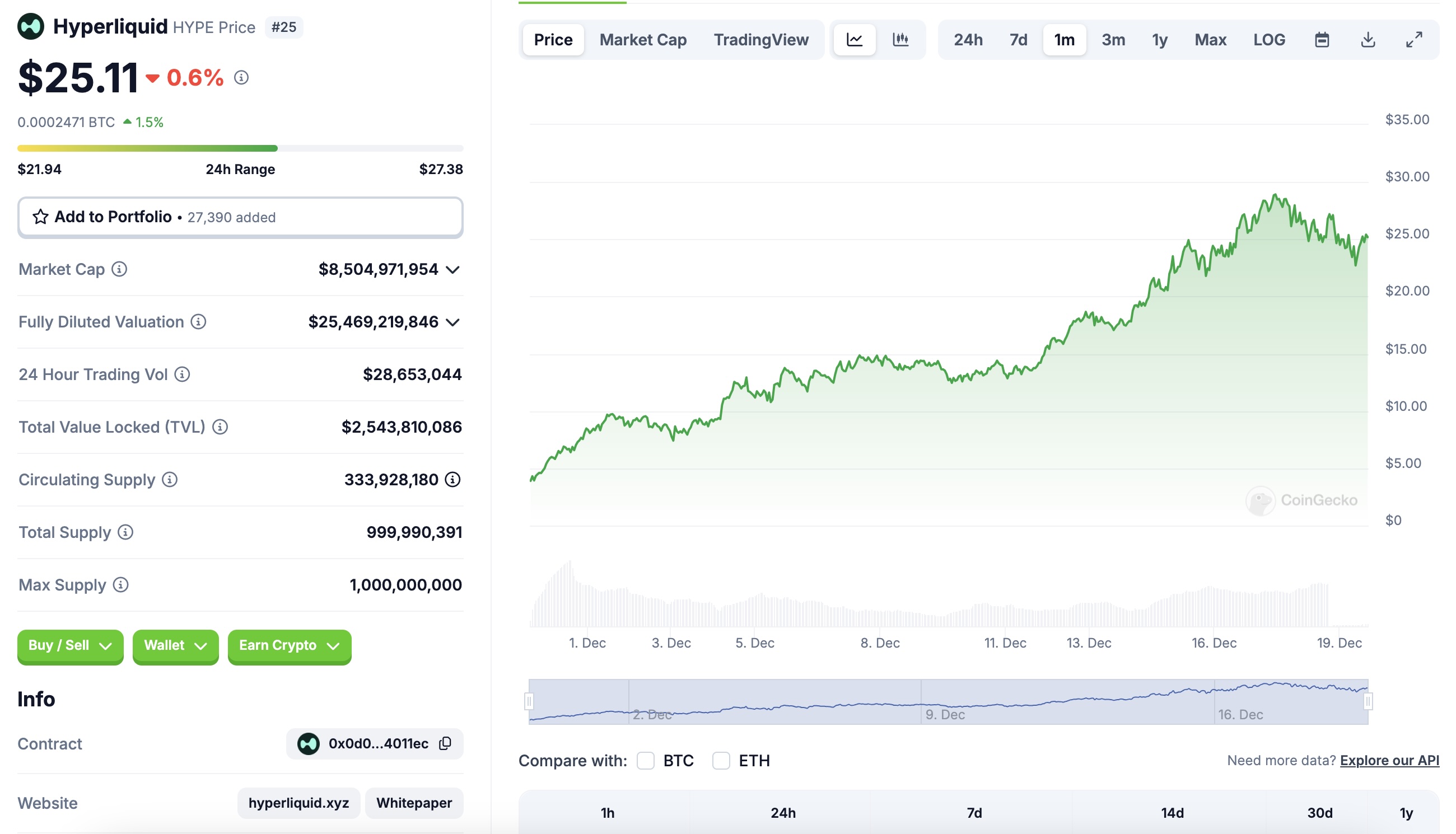Click the #25 rank badge
Viewport: 1456px width, 834px height.
pyautogui.click(x=284, y=27)
